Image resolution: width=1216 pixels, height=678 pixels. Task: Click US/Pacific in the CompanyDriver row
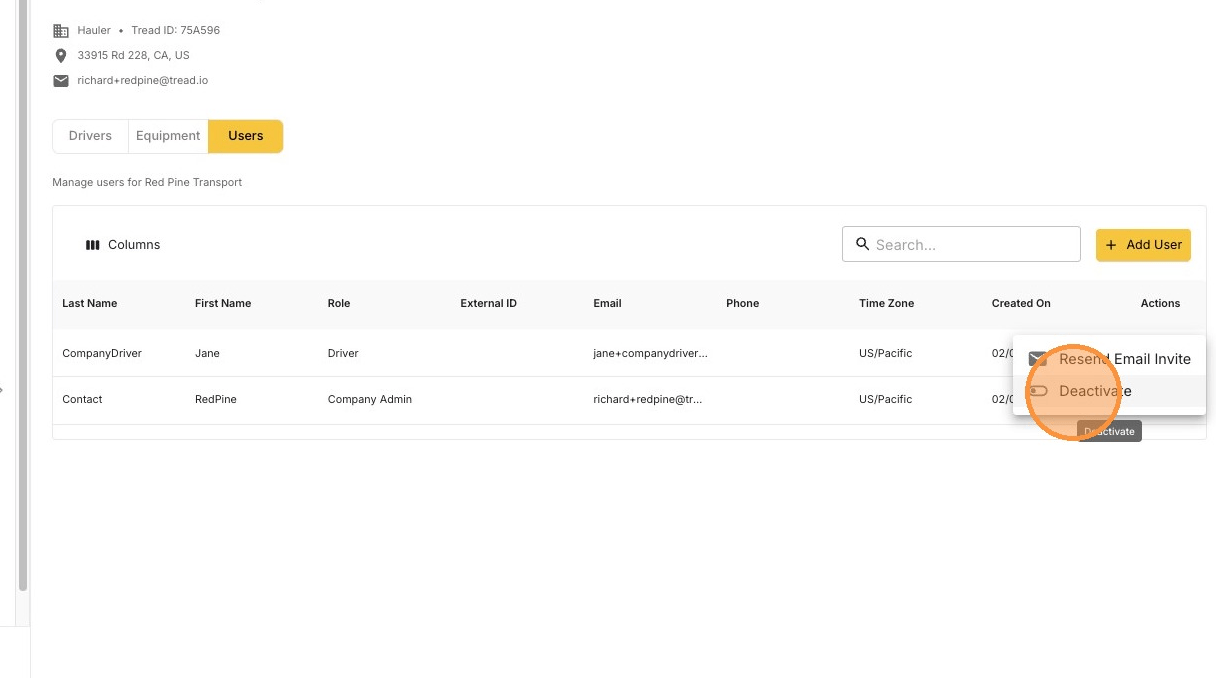coord(885,353)
